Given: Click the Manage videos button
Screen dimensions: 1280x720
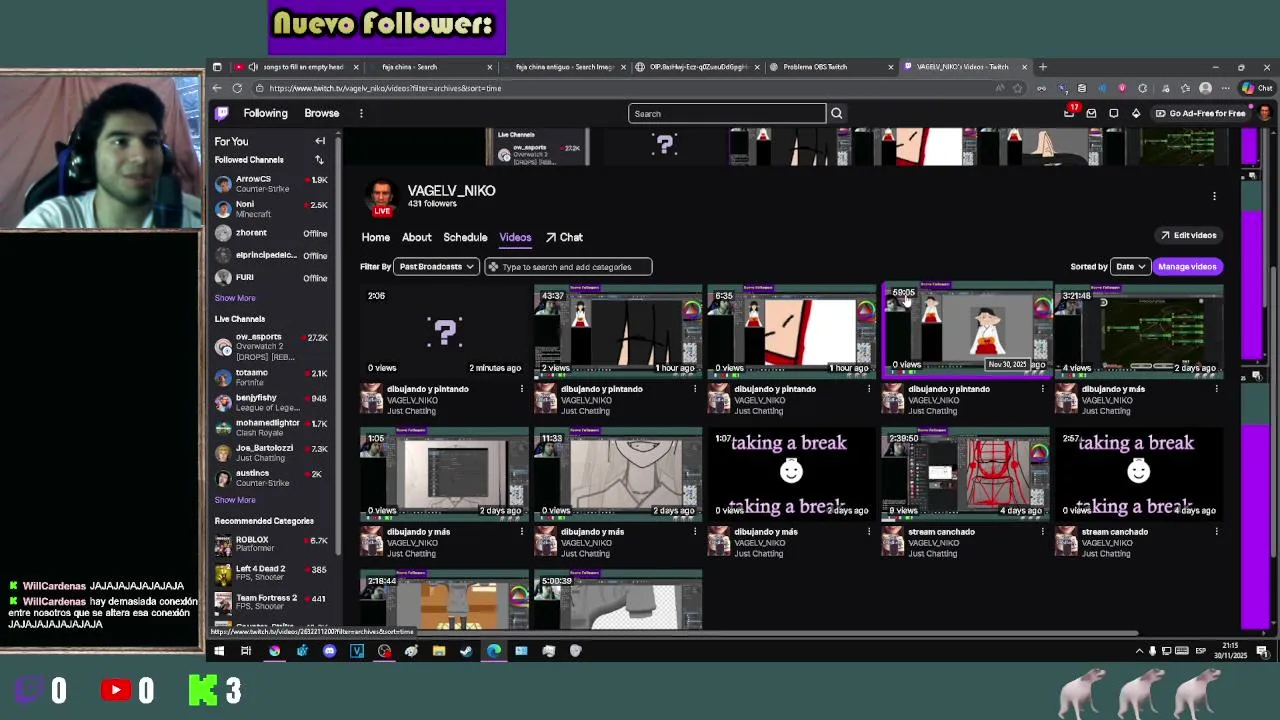Looking at the screenshot, I should [x=1187, y=267].
